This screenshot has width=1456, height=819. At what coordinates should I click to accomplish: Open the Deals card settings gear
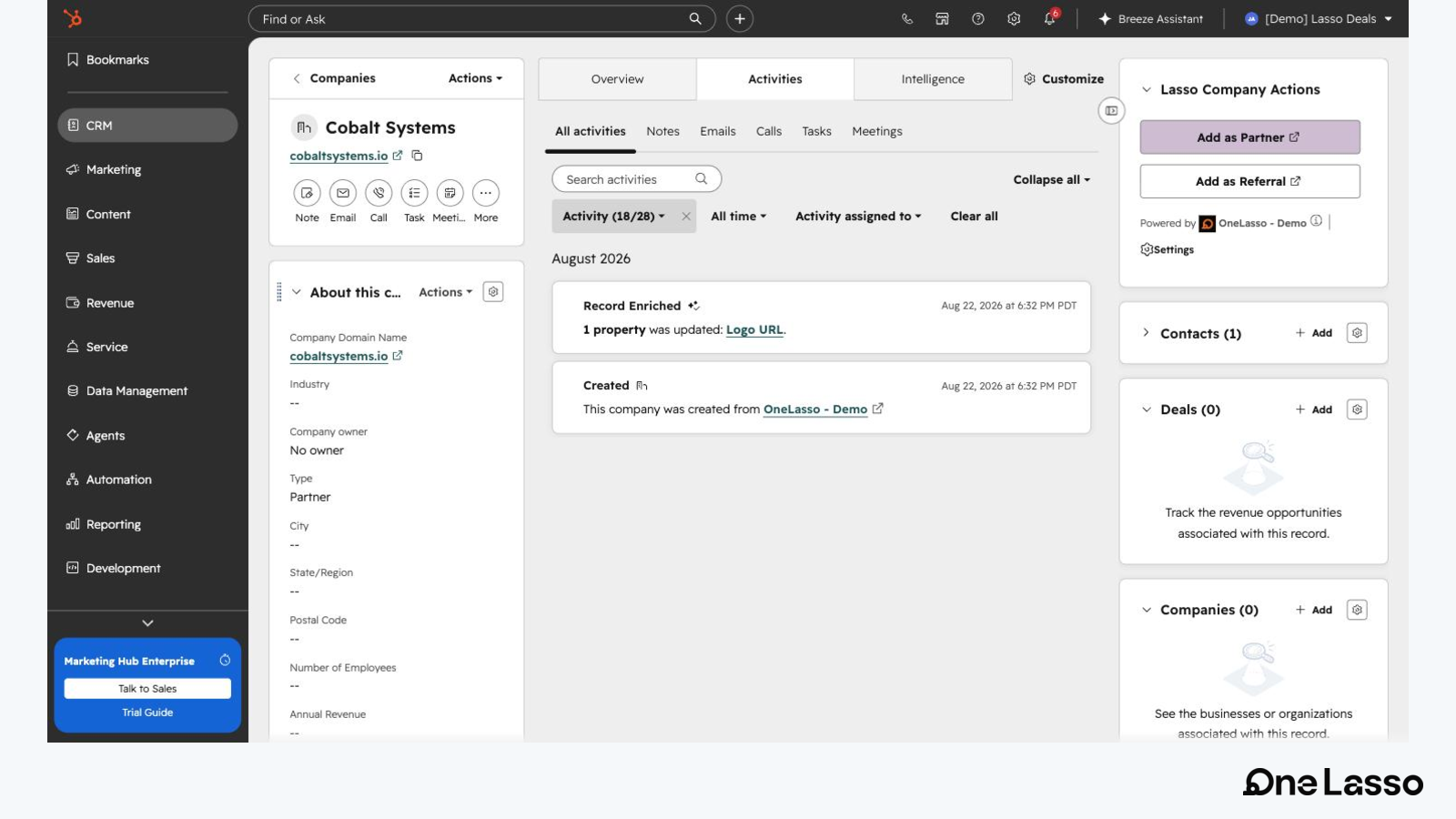click(1357, 409)
